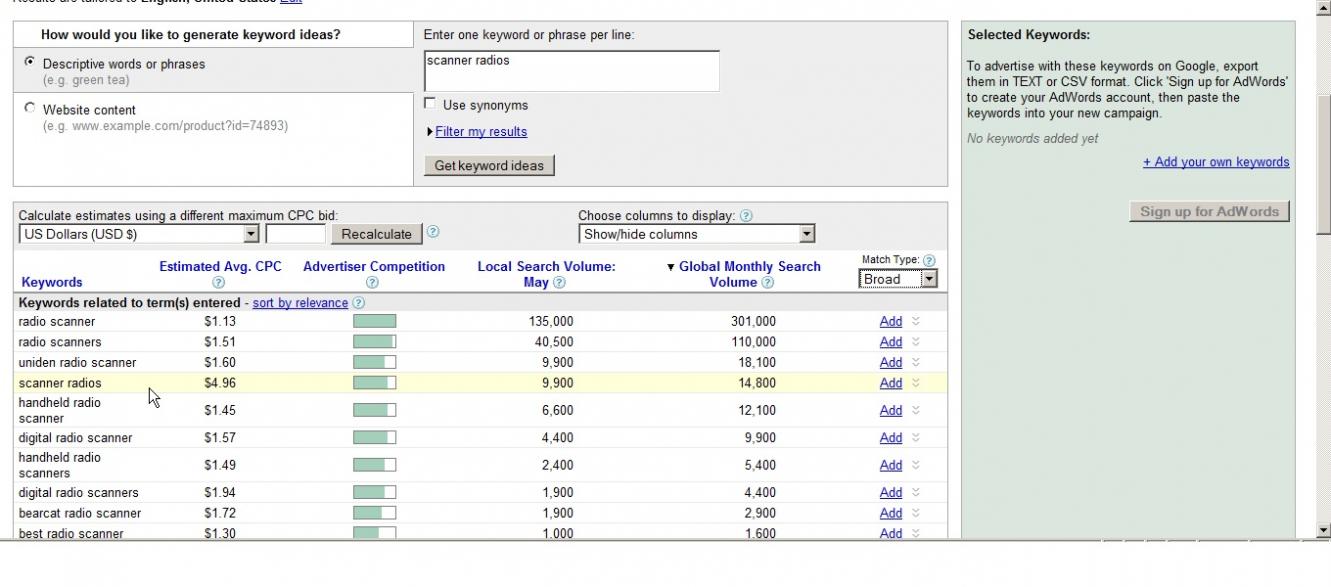Select Website content radio button
Viewport: 1331px width, 587px height.
coord(29,108)
